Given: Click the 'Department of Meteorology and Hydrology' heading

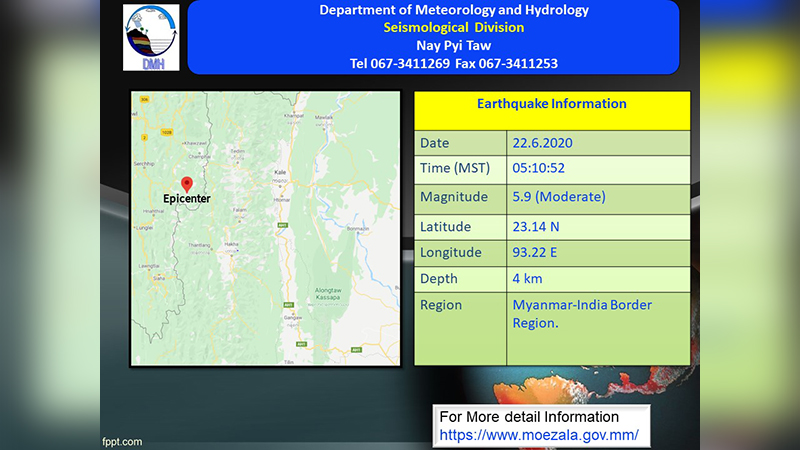Looking at the screenshot, I should click(x=454, y=10).
